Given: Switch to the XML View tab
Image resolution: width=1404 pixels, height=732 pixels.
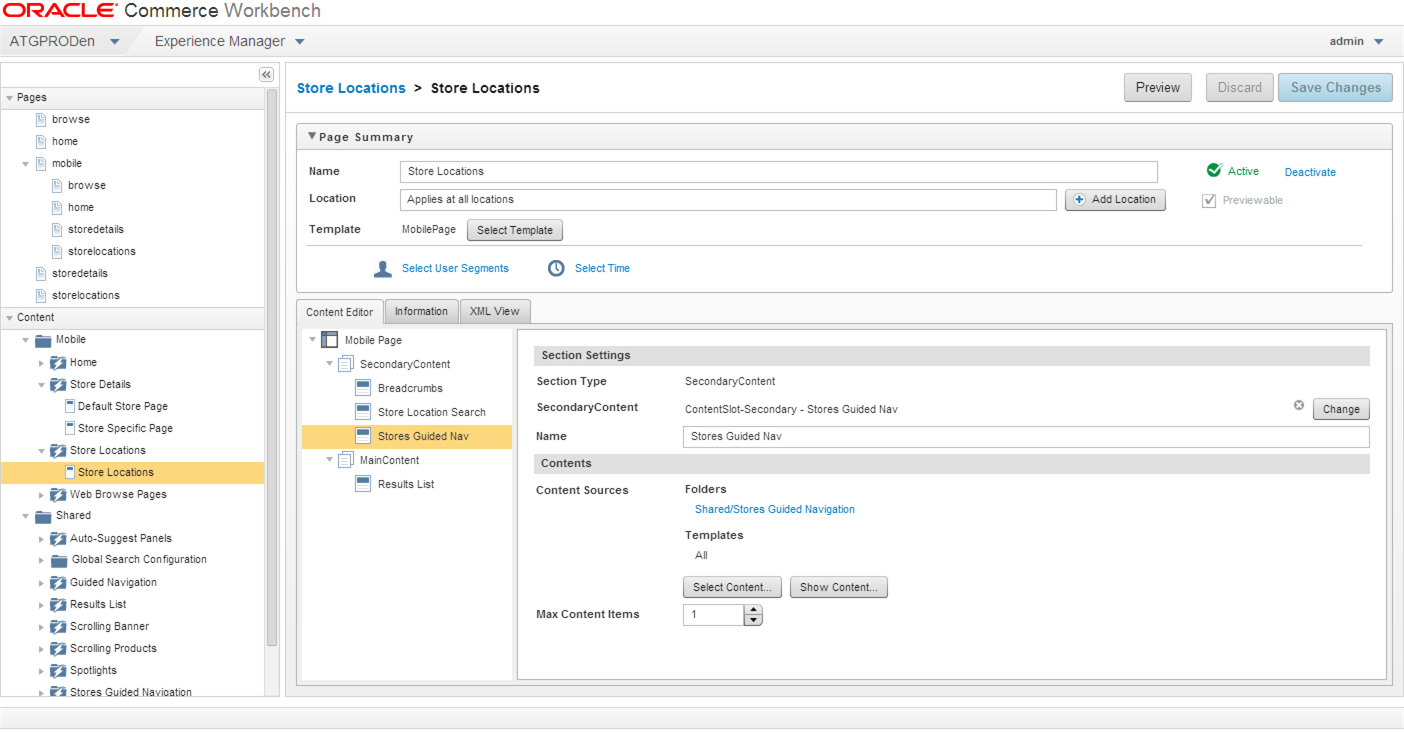Looking at the screenshot, I should (x=495, y=311).
